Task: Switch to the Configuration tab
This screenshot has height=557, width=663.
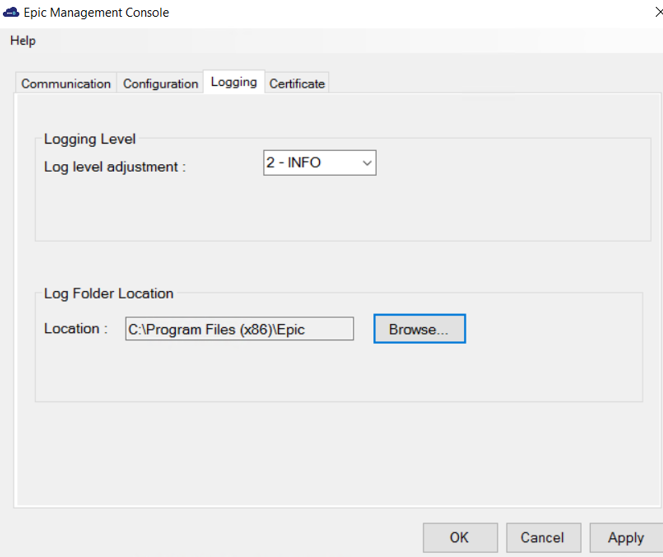Action: [160, 83]
